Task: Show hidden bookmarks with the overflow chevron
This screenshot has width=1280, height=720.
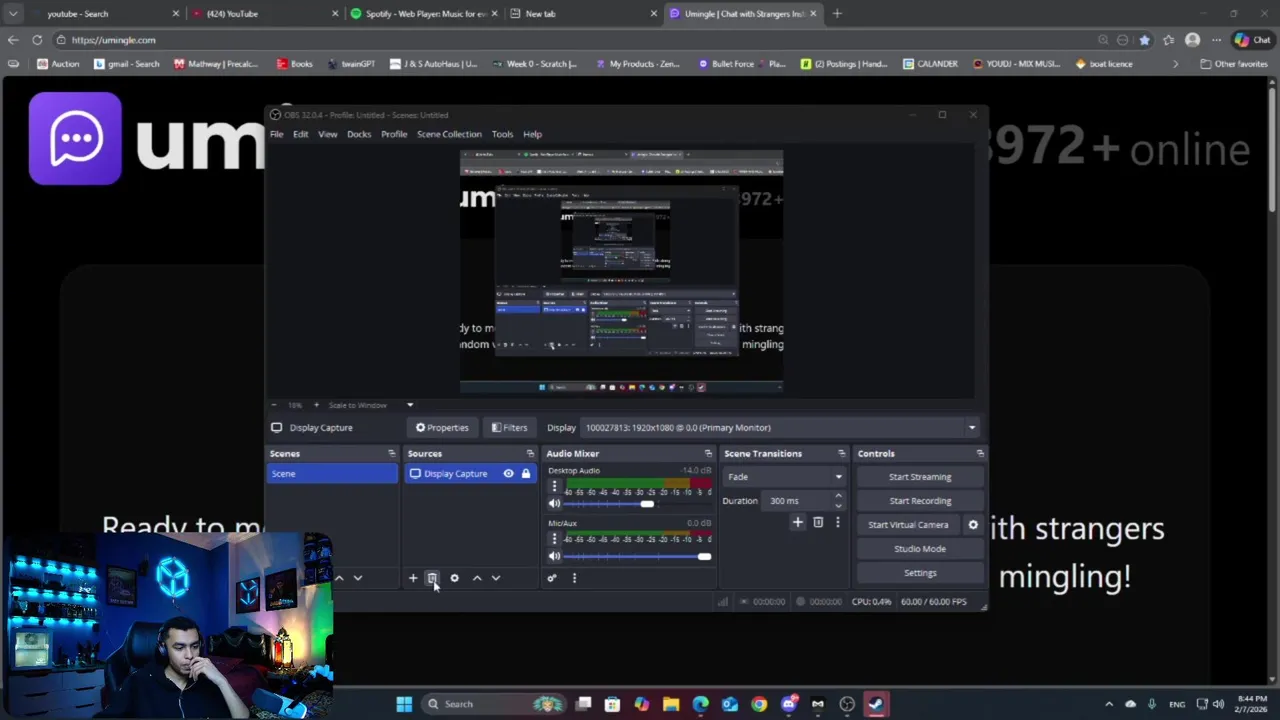Action: click(x=1175, y=64)
